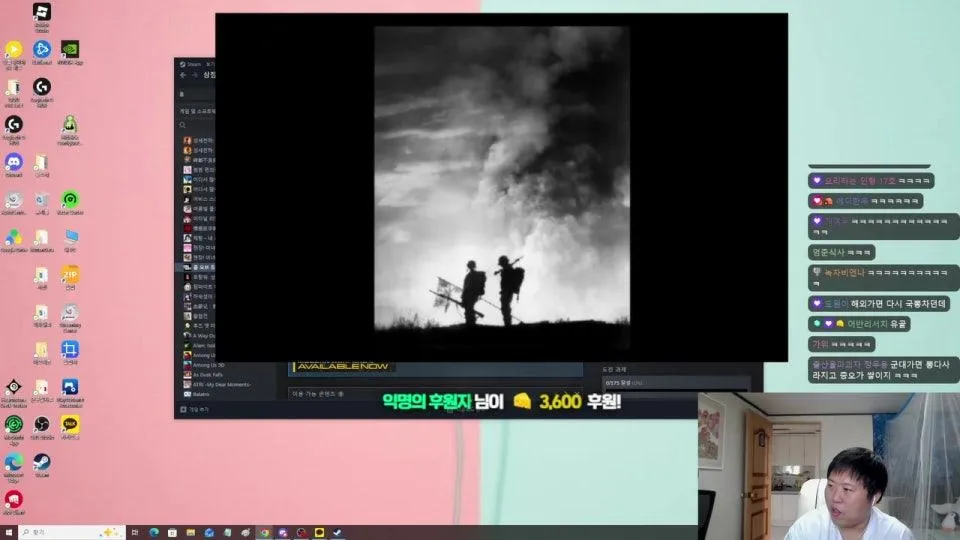Click the soldiers silhouette photo in viewer
Image resolution: width=960 pixels, height=540 pixels.
click(502, 187)
